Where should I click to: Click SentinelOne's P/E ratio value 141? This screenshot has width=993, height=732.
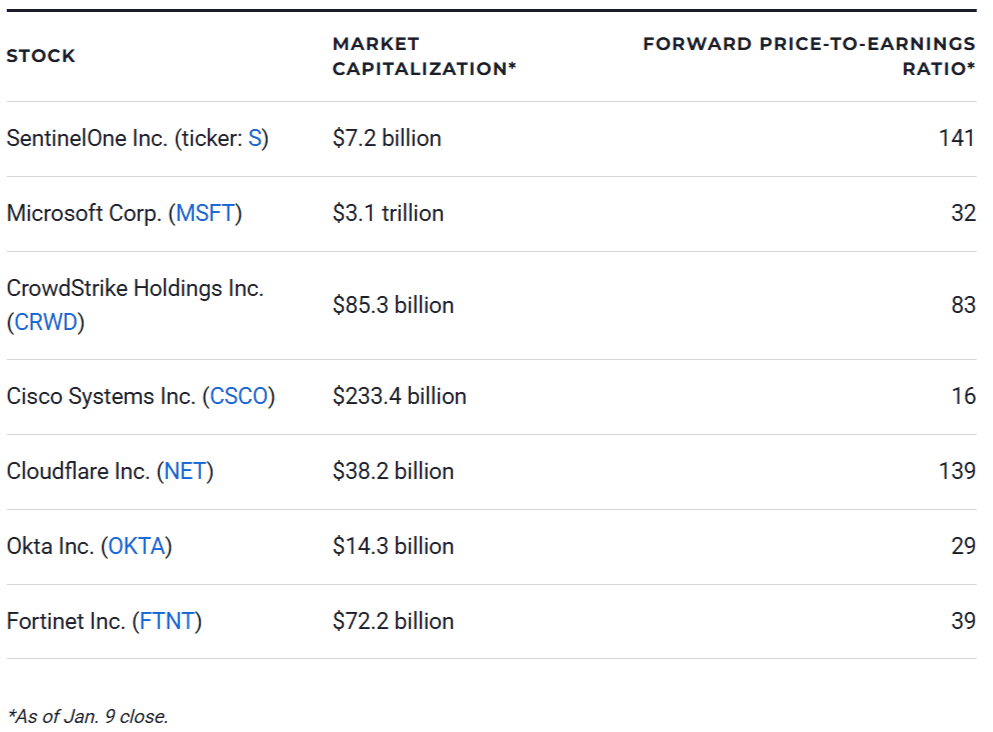[956, 138]
